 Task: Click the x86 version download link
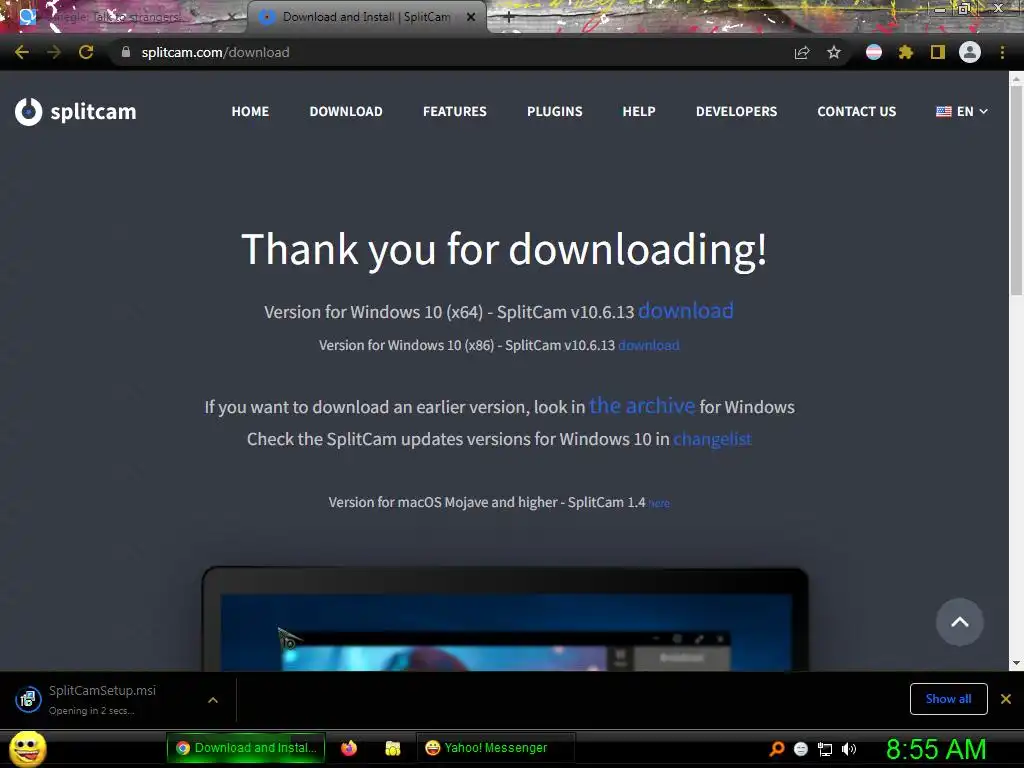648,345
